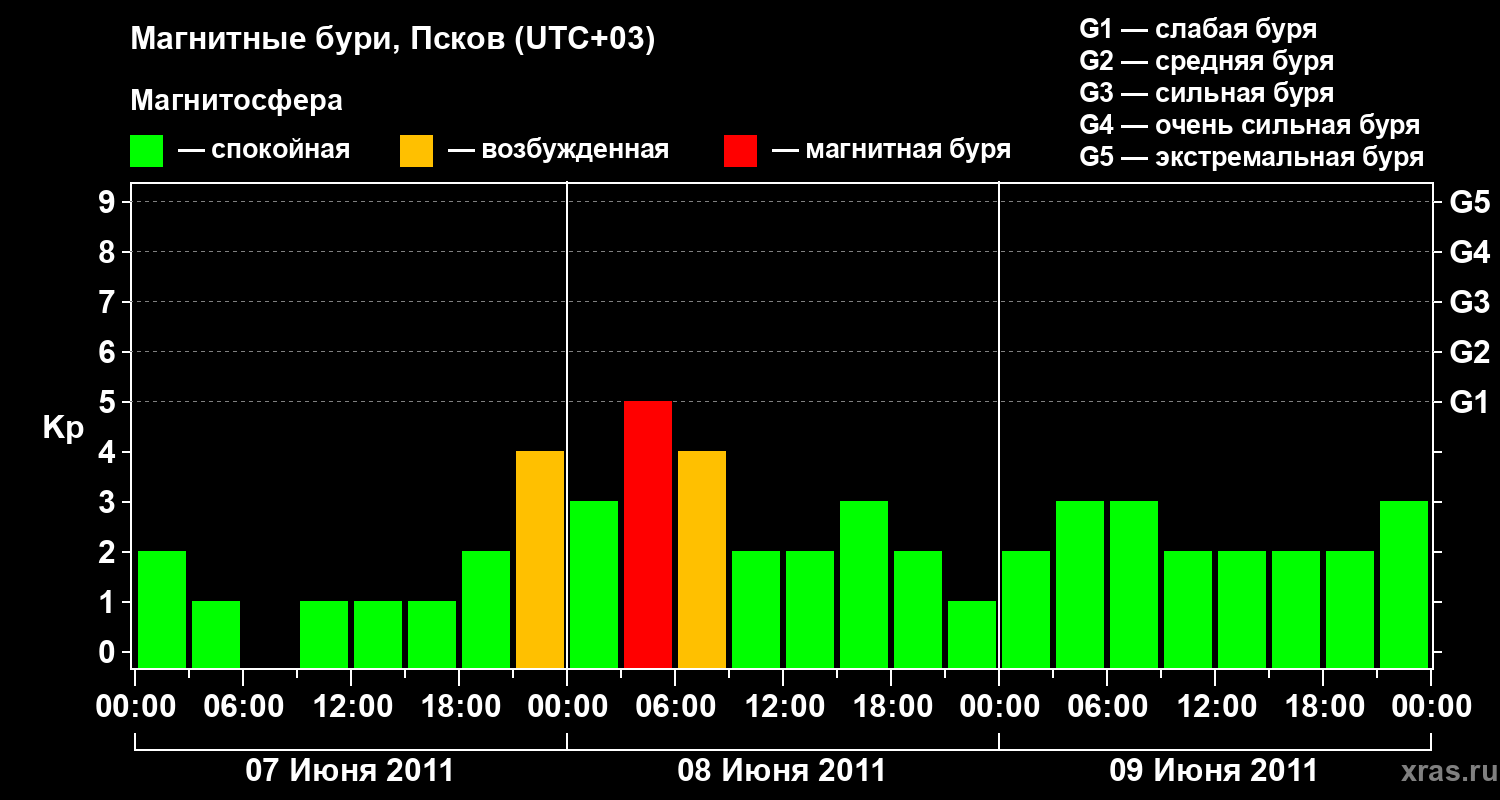Select the orange bar on 07 Июня 2011
This screenshot has height=800, width=1500.
[x=540, y=559]
